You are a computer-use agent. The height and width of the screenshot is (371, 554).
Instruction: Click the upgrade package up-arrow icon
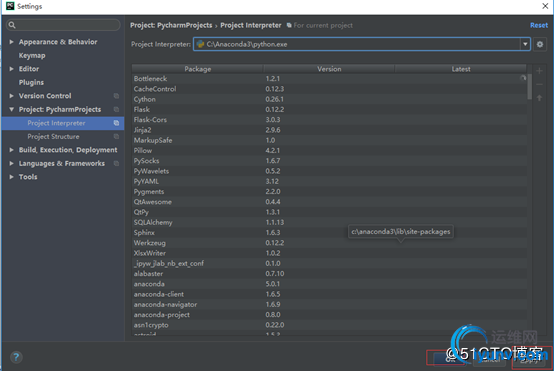pyautogui.click(x=539, y=98)
